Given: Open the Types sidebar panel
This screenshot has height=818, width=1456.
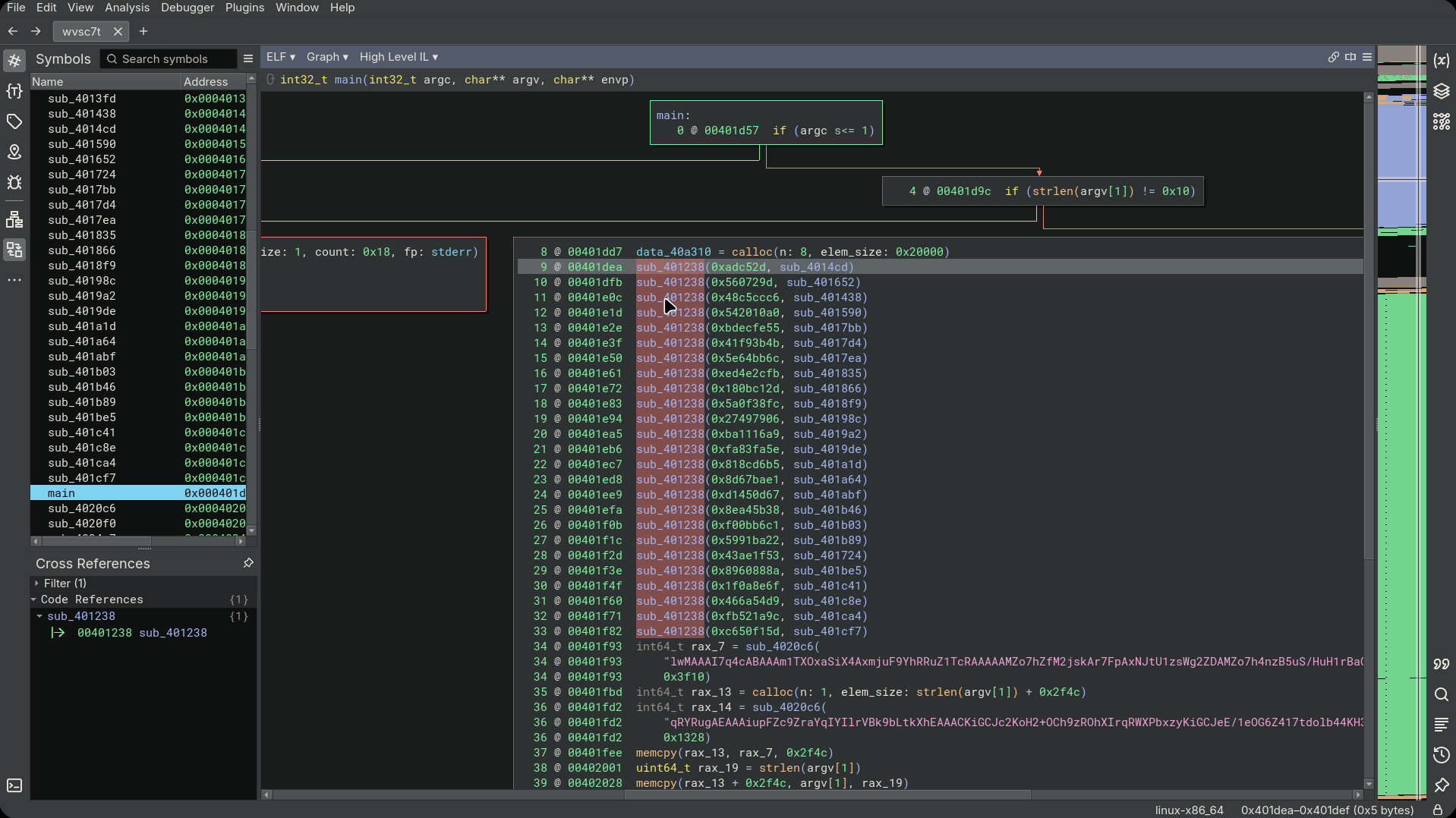Looking at the screenshot, I should pyautogui.click(x=14, y=91).
